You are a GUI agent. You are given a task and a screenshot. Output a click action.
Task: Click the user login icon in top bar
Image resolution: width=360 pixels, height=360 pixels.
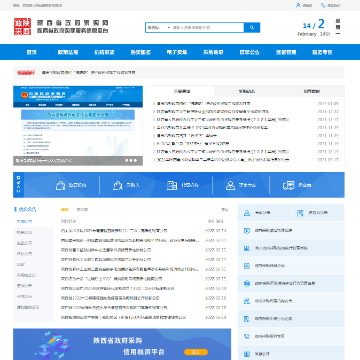point(298,5)
